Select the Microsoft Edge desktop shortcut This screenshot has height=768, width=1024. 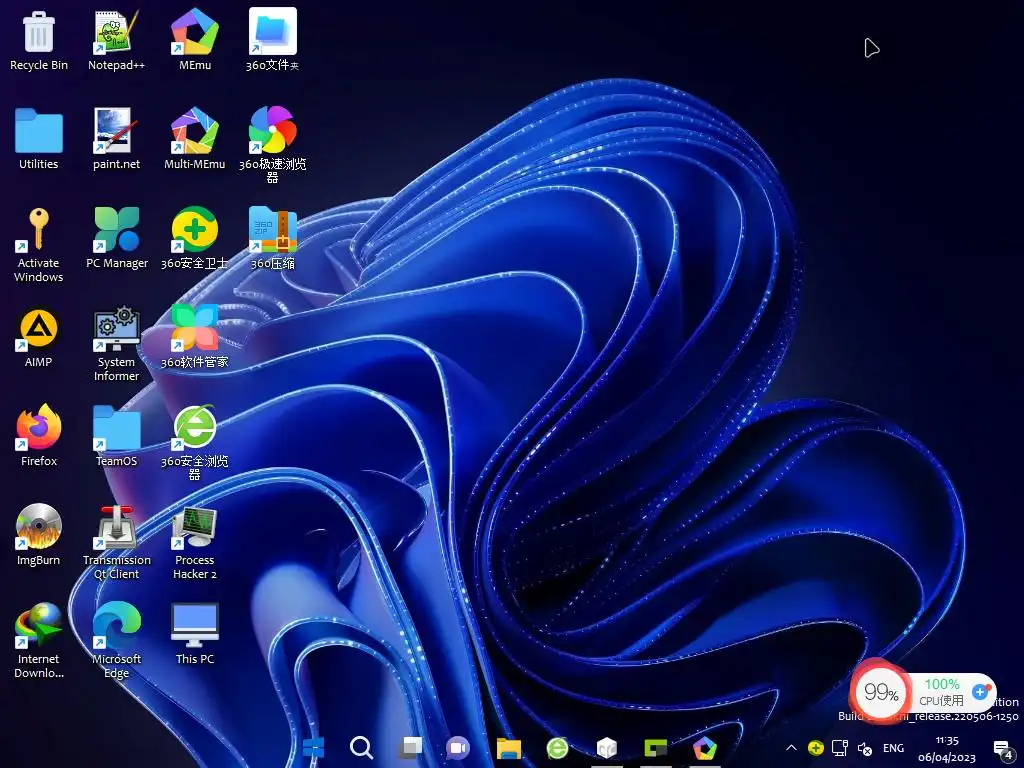click(116, 641)
